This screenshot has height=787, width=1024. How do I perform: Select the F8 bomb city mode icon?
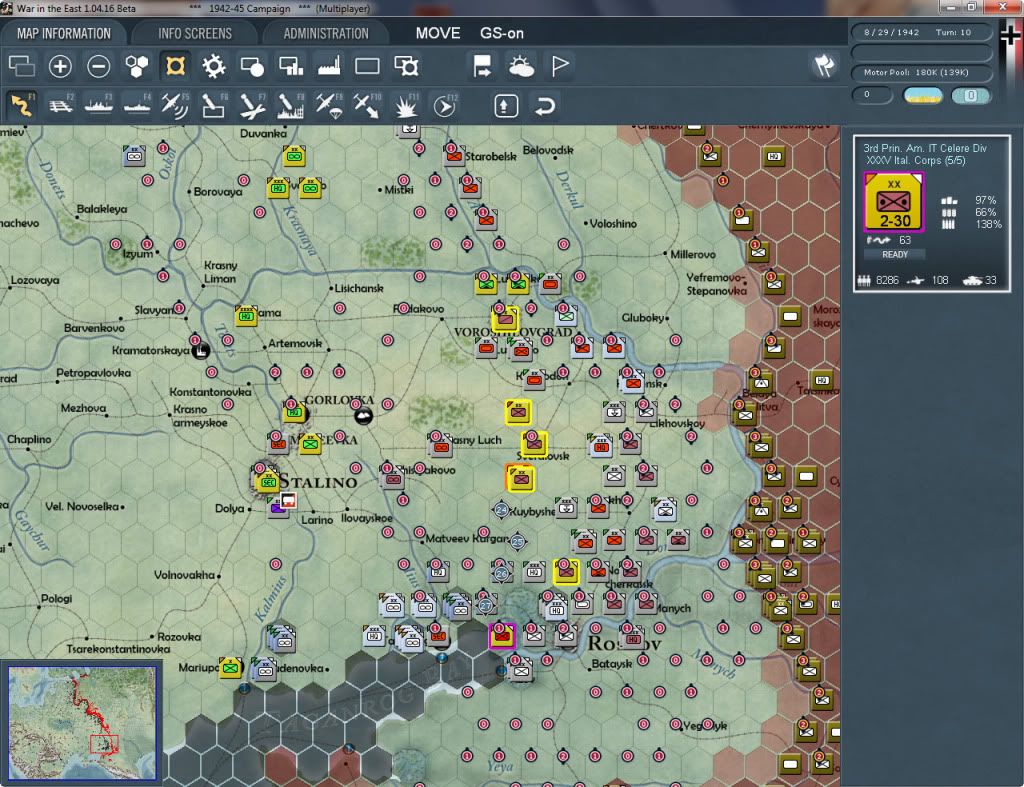291,105
